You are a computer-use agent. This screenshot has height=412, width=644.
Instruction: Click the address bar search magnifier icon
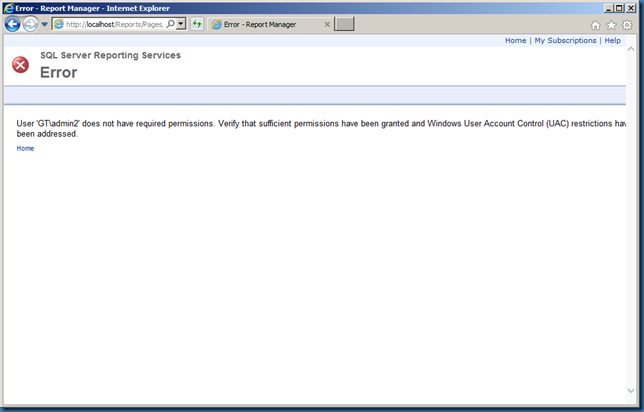click(170, 24)
